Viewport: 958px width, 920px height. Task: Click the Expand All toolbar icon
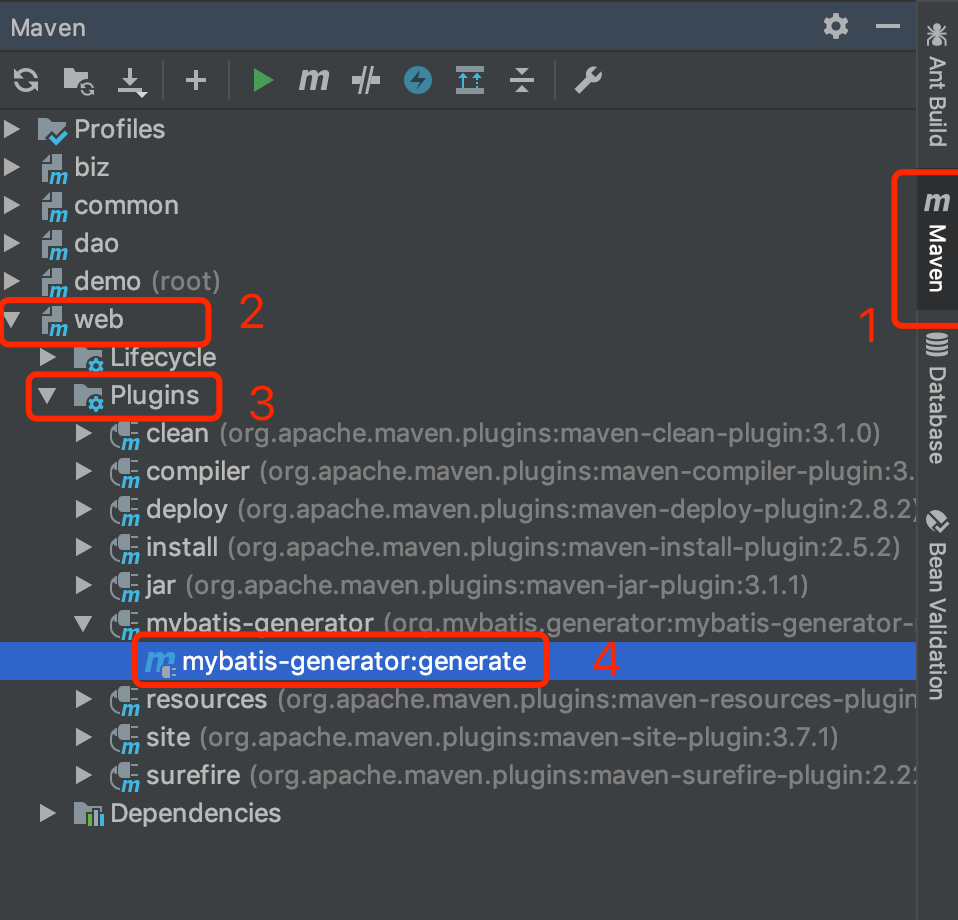coord(470,81)
